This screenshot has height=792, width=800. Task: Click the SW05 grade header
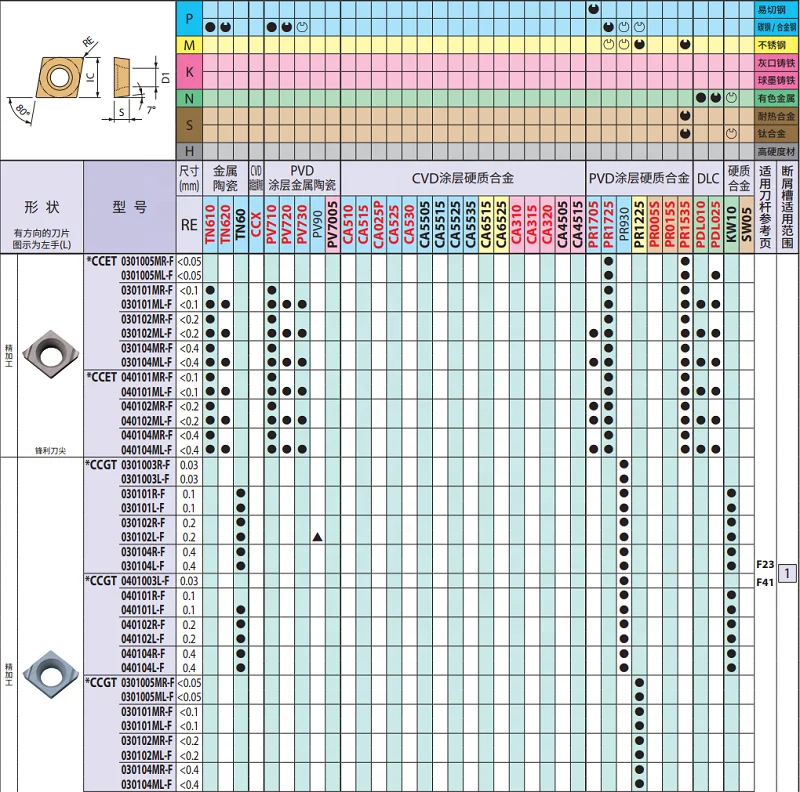point(746,225)
